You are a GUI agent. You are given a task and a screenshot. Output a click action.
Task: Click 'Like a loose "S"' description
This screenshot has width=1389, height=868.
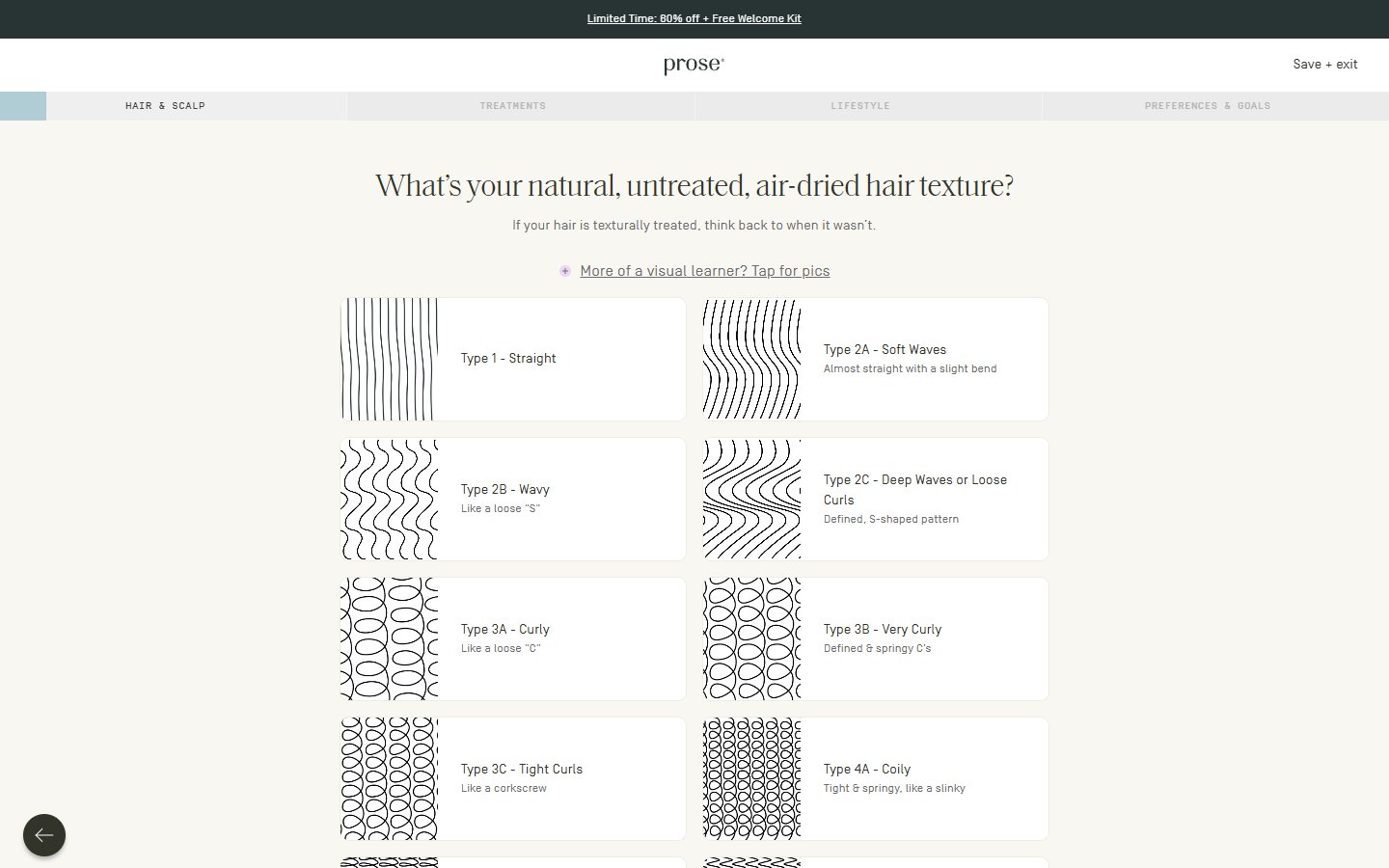pos(501,508)
